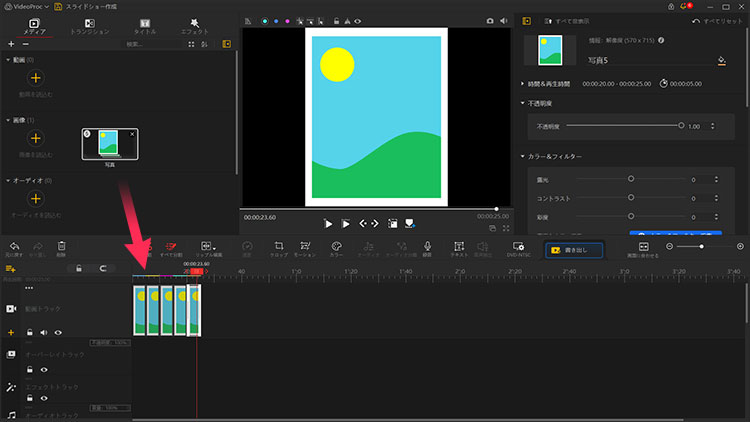The height and width of the screenshot is (422, 750).
Task: Delete the clip with the trash icon
Action: pyautogui.click(x=61, y=246)
